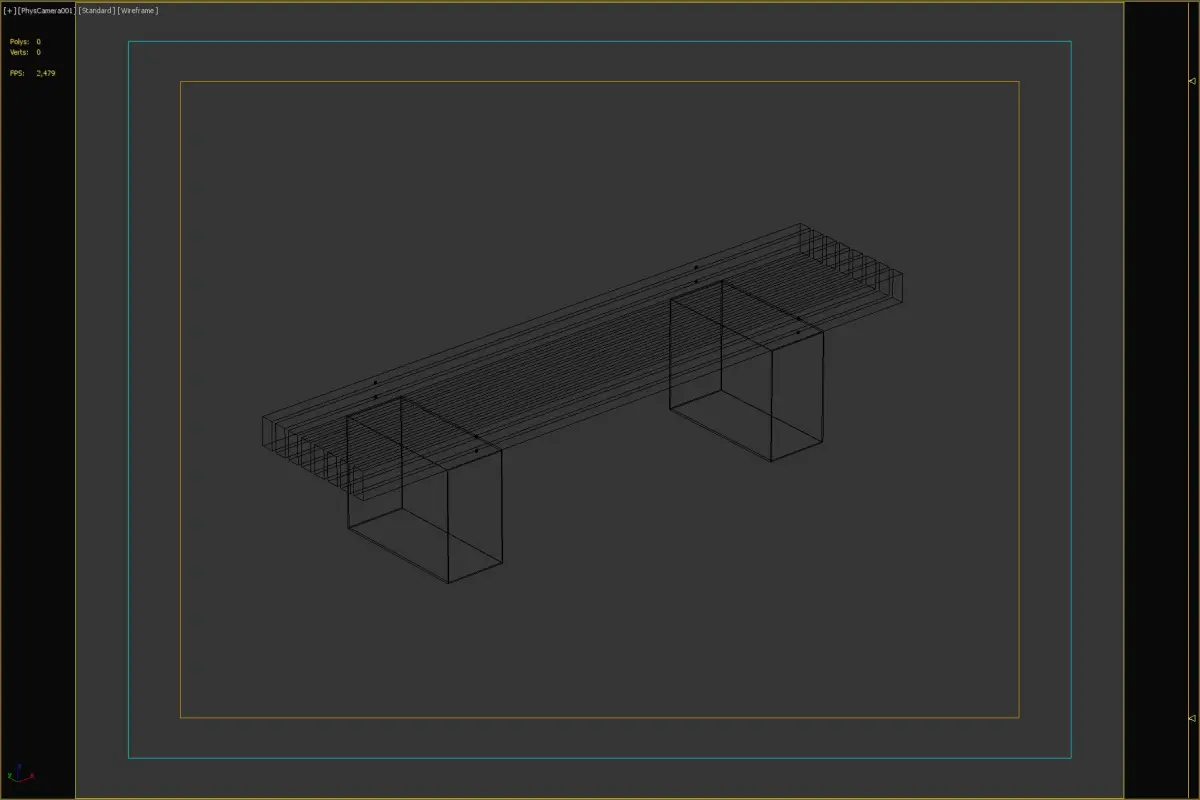Screen dimensions: 1200x800
Task: Click the XYZ axis tripod icon
Action: point(20,773)
